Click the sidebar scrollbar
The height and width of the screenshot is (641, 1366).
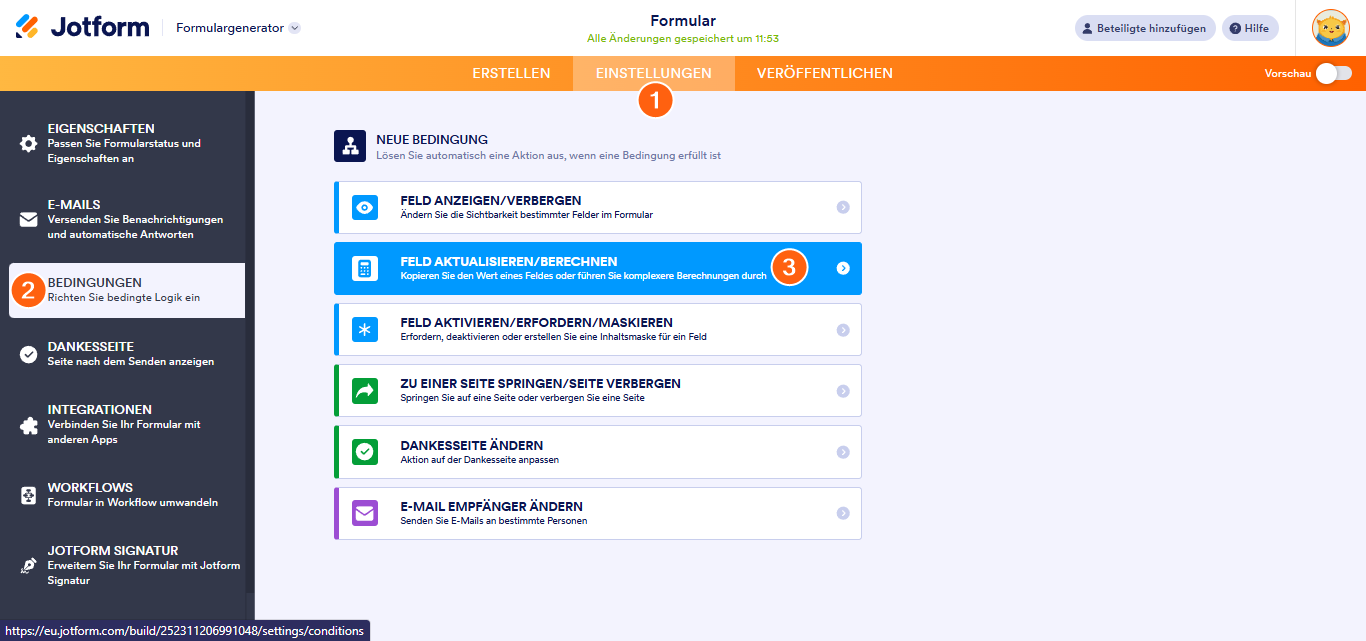[250, 340]
